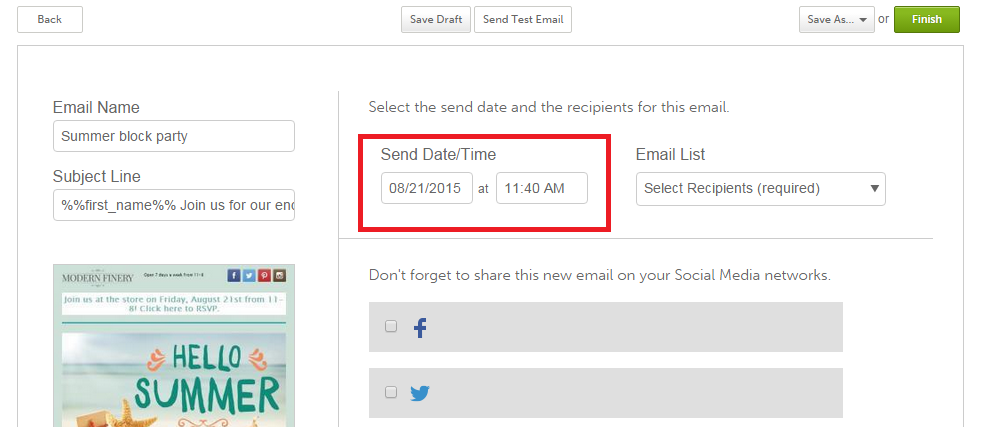Screen dimensions: 988x427
Task: Enable sharing to Facebook checkbox
Action: coord(391,326)
